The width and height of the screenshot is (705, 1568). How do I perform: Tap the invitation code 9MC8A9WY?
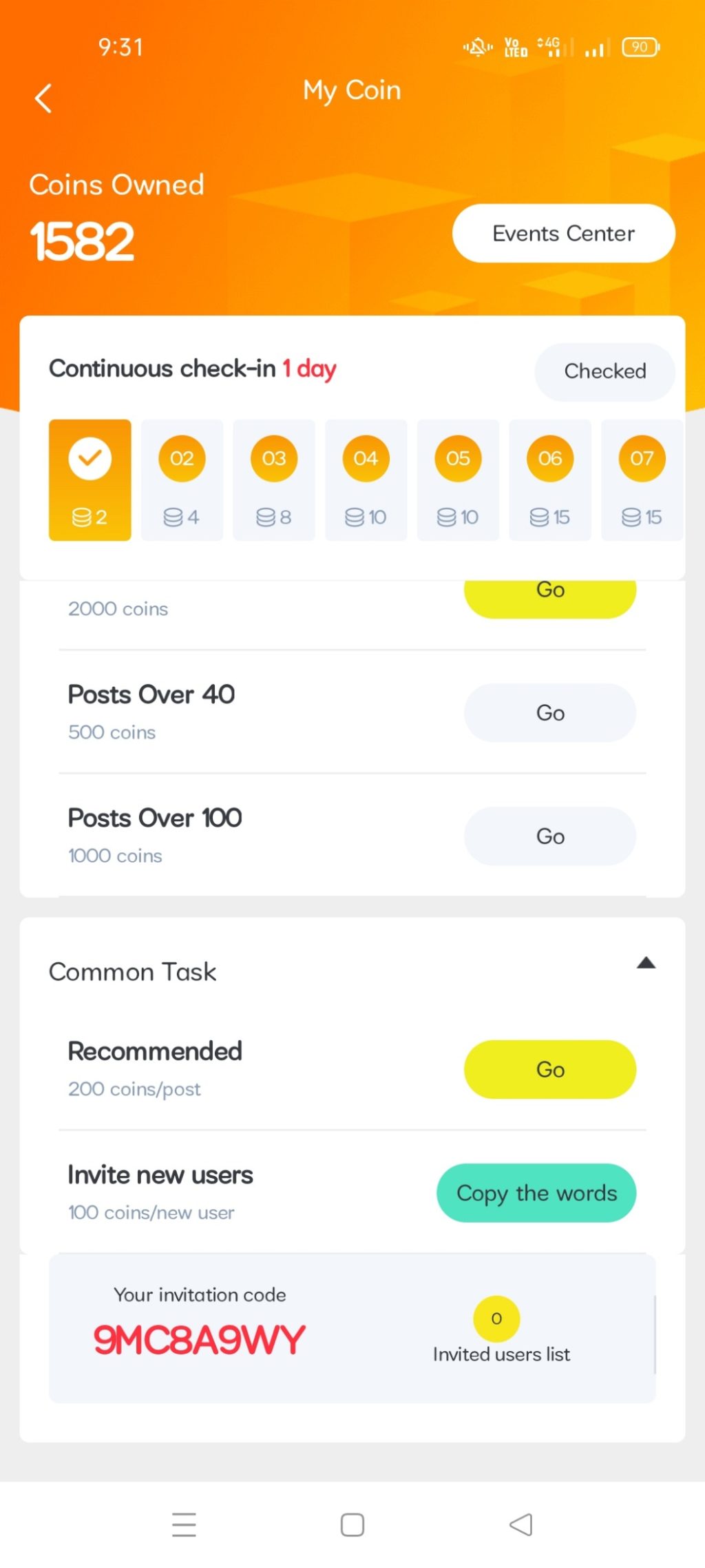199,1340
